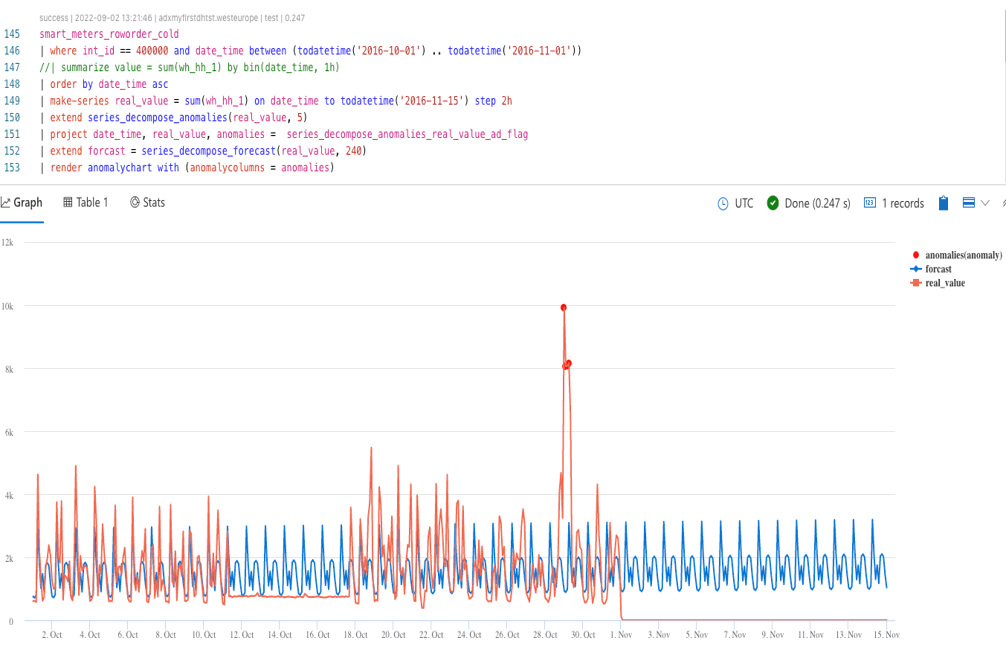Click the extend series_decompose_anomalies line
This screenshot has height=649, width=1006.
[x=173, y=117]
